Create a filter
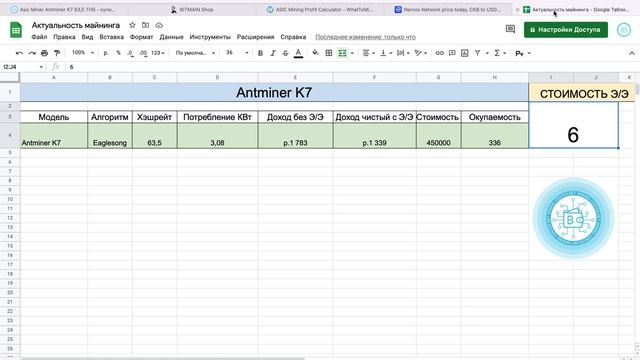 coord(478,53)
